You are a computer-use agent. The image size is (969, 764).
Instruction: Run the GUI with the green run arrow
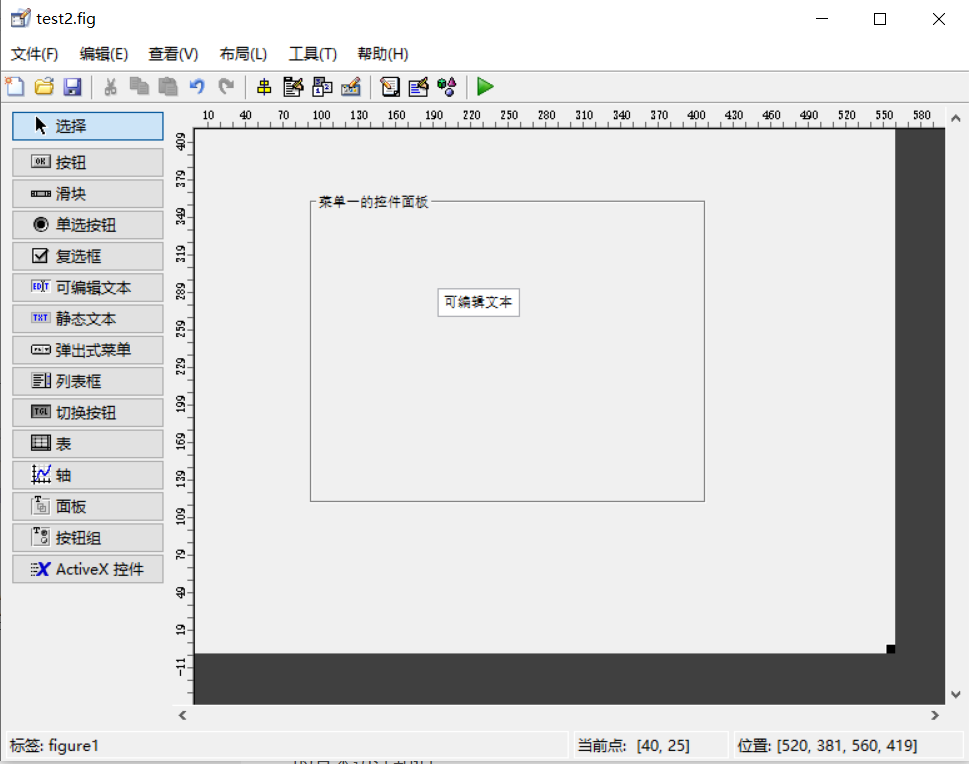484,87
